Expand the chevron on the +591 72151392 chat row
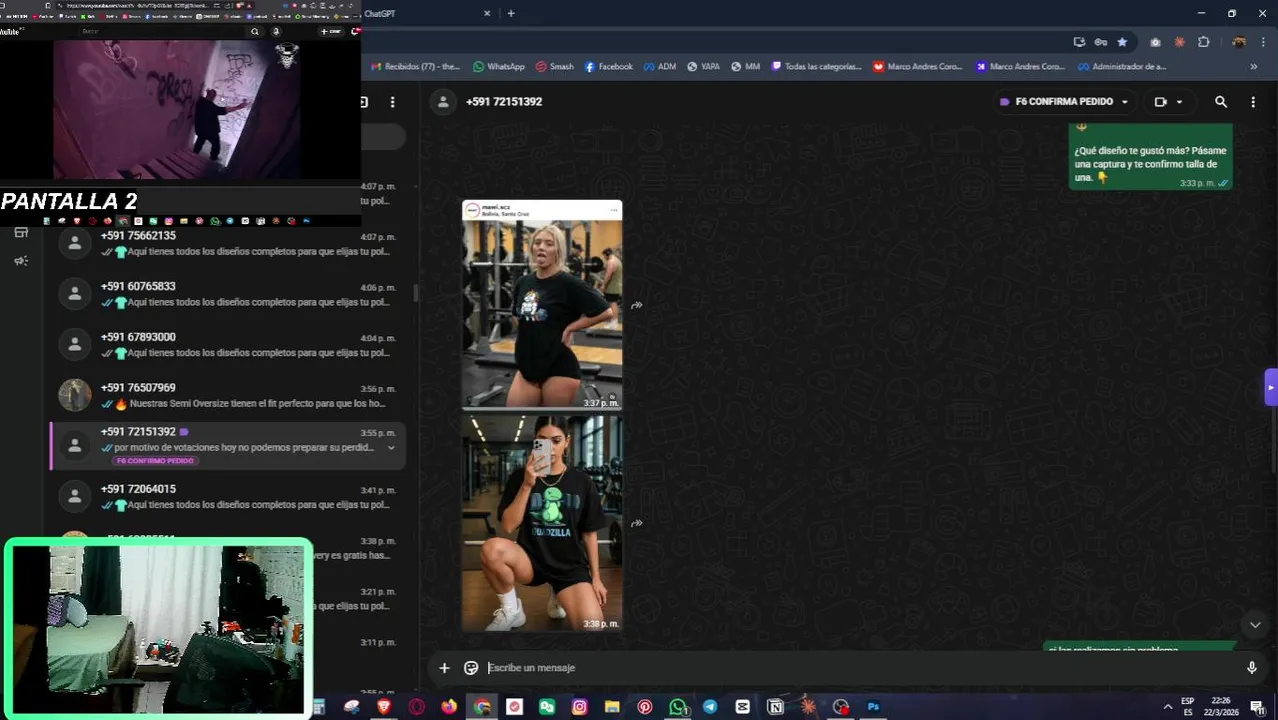The width and height of the screenshot is (1278, 720). pos(391,448)
